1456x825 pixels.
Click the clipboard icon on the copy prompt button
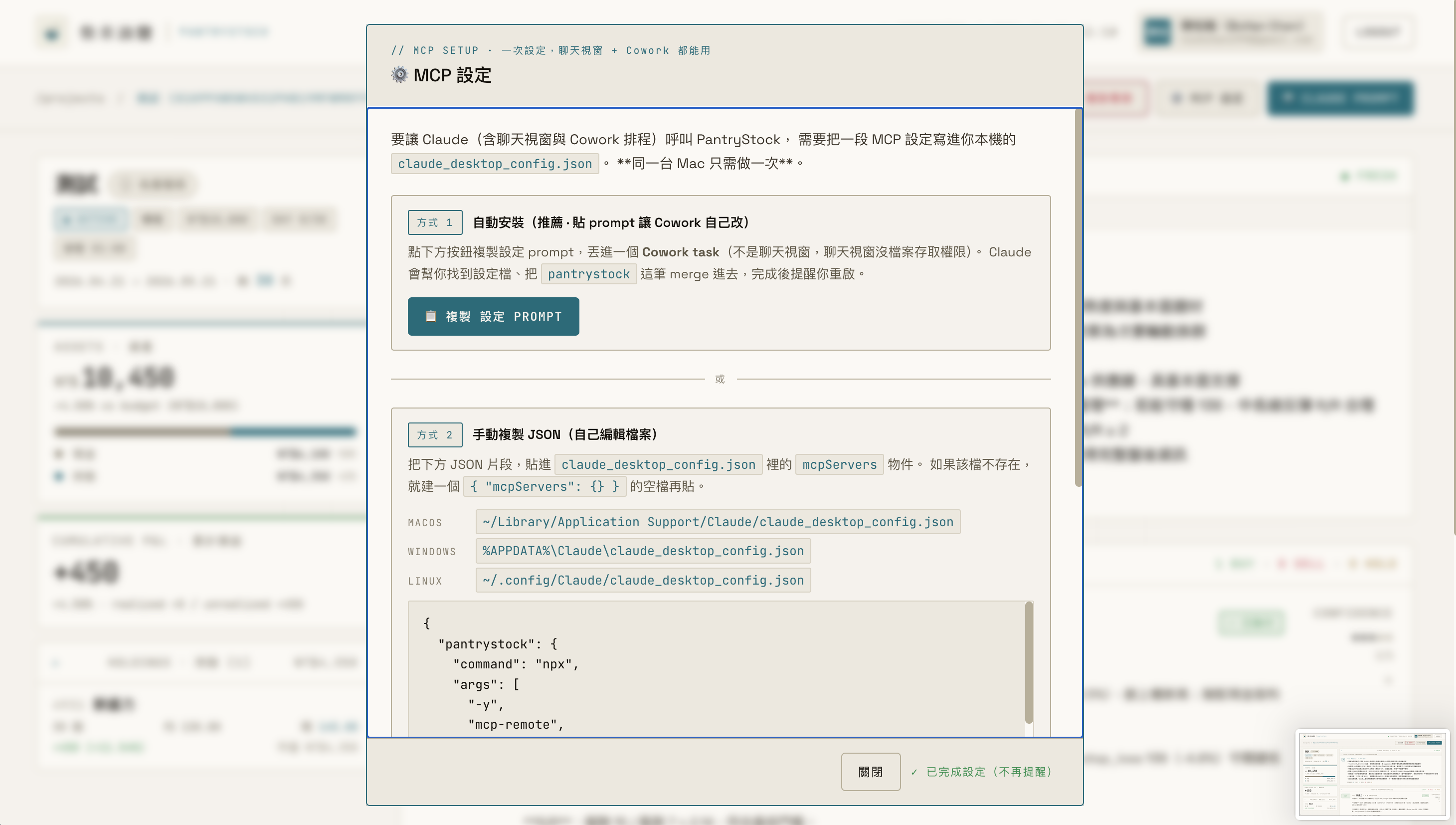coord(430,316)
